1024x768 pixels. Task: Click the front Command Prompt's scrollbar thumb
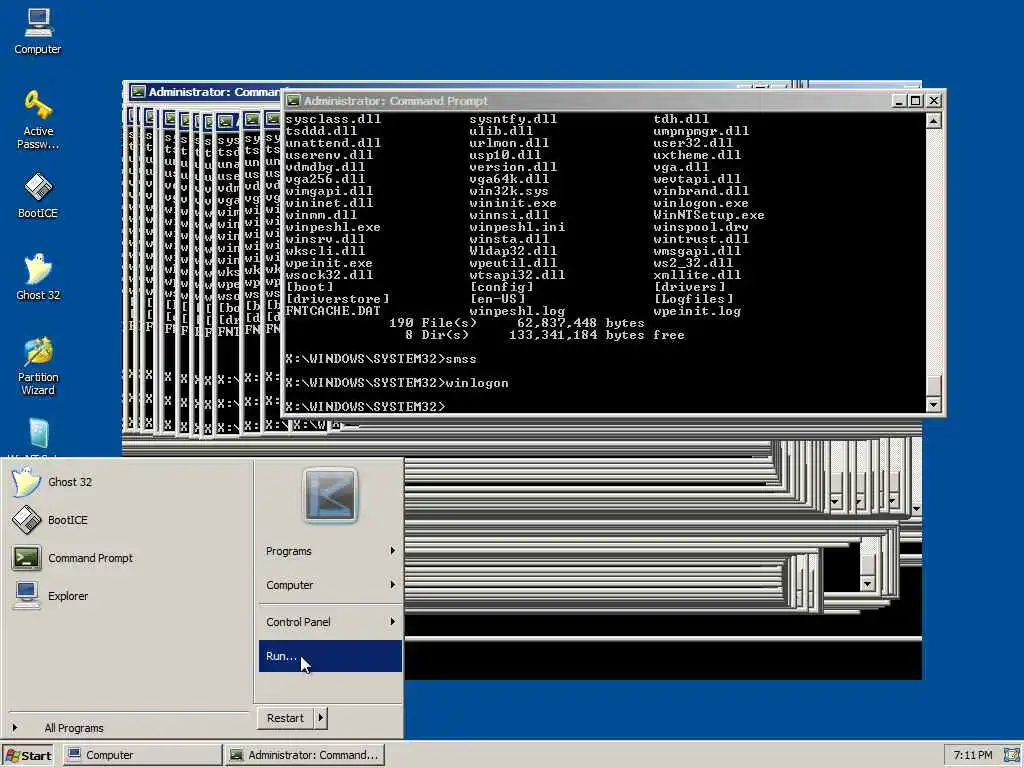click(934, 385)
